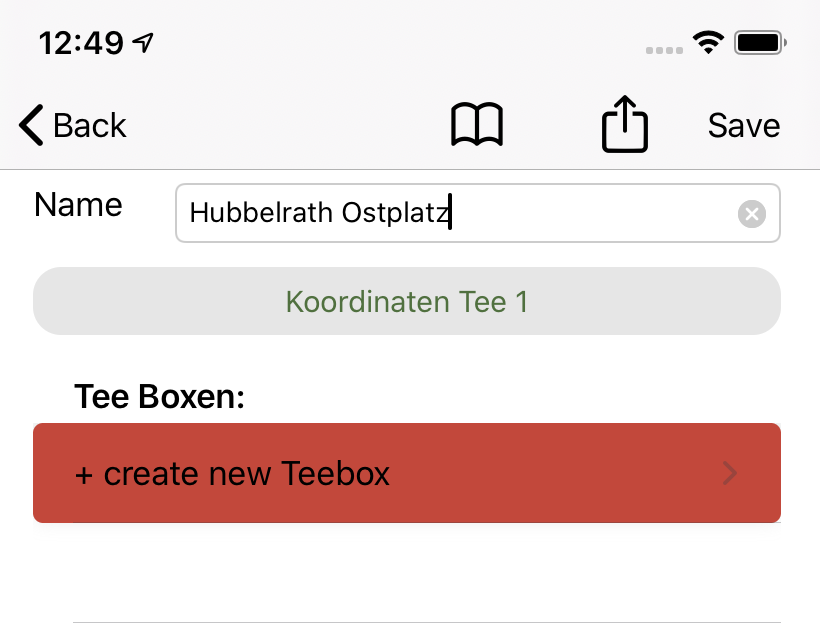
Task: Tap the Name label
Action: (x=78, y=205)
